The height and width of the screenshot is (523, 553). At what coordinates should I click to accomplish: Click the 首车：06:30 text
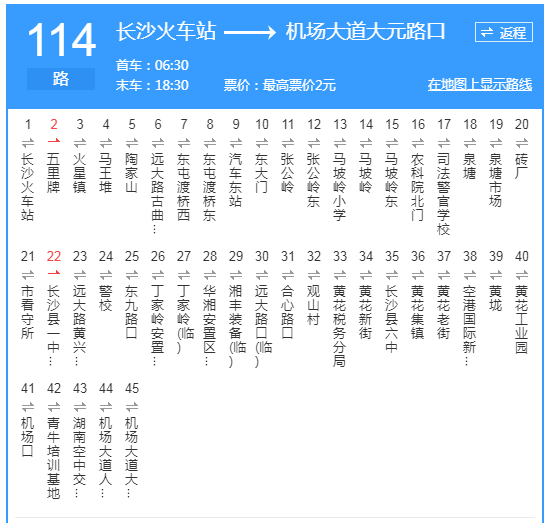[152, 65]
